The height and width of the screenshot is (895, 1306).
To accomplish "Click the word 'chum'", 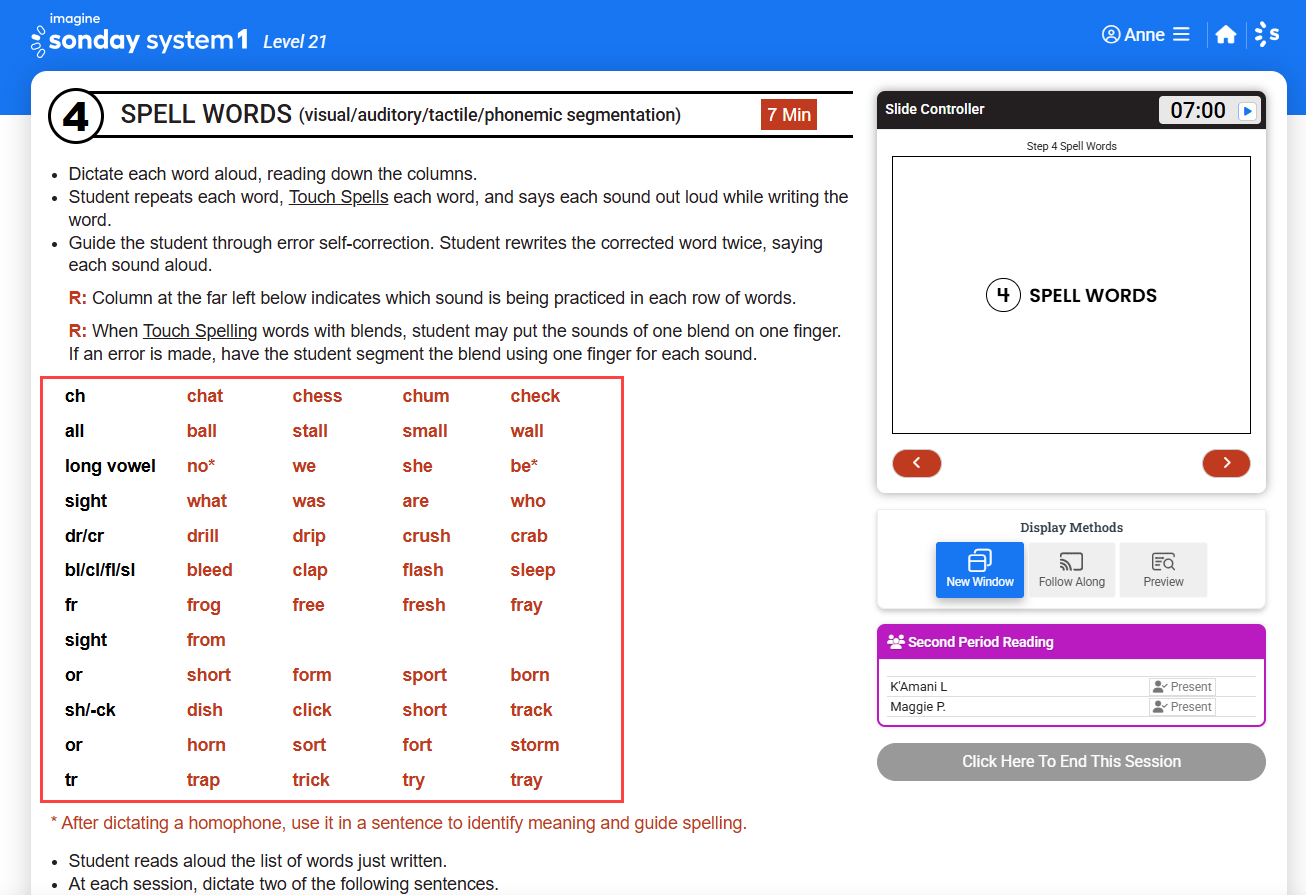I will (x=426, y=396).
